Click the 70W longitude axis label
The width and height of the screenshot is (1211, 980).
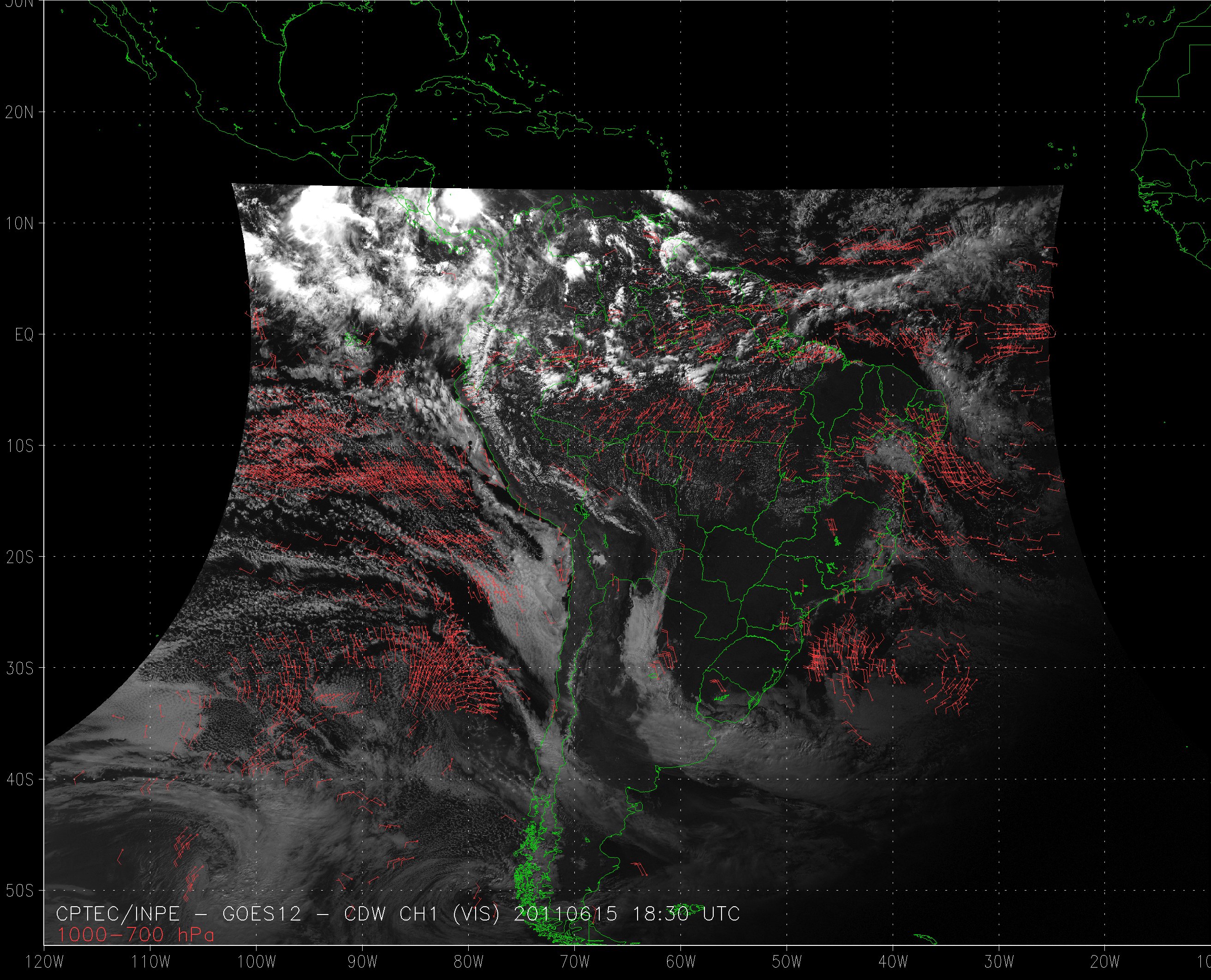(575, 962)
